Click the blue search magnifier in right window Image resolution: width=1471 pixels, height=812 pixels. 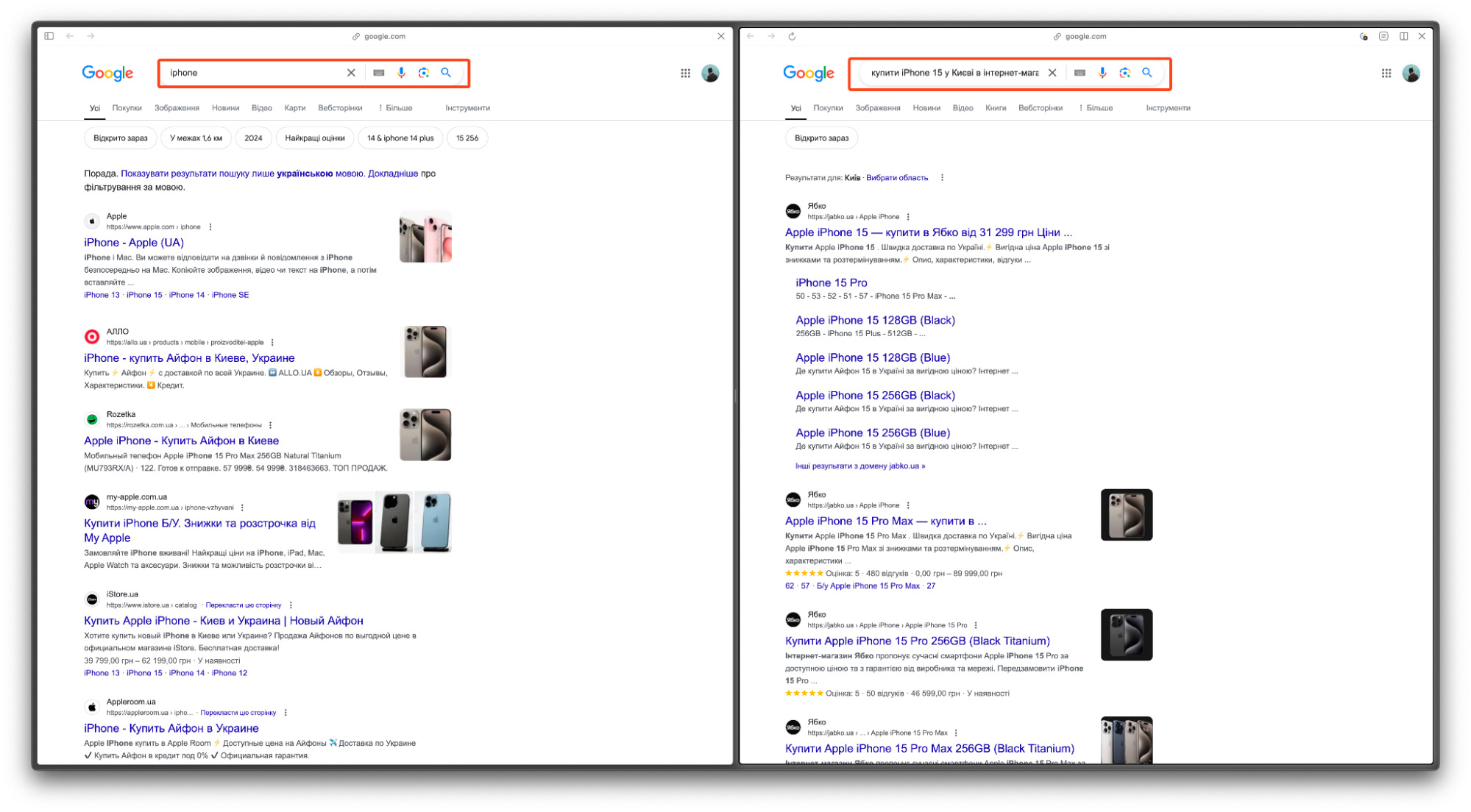tap(1147, 73)
